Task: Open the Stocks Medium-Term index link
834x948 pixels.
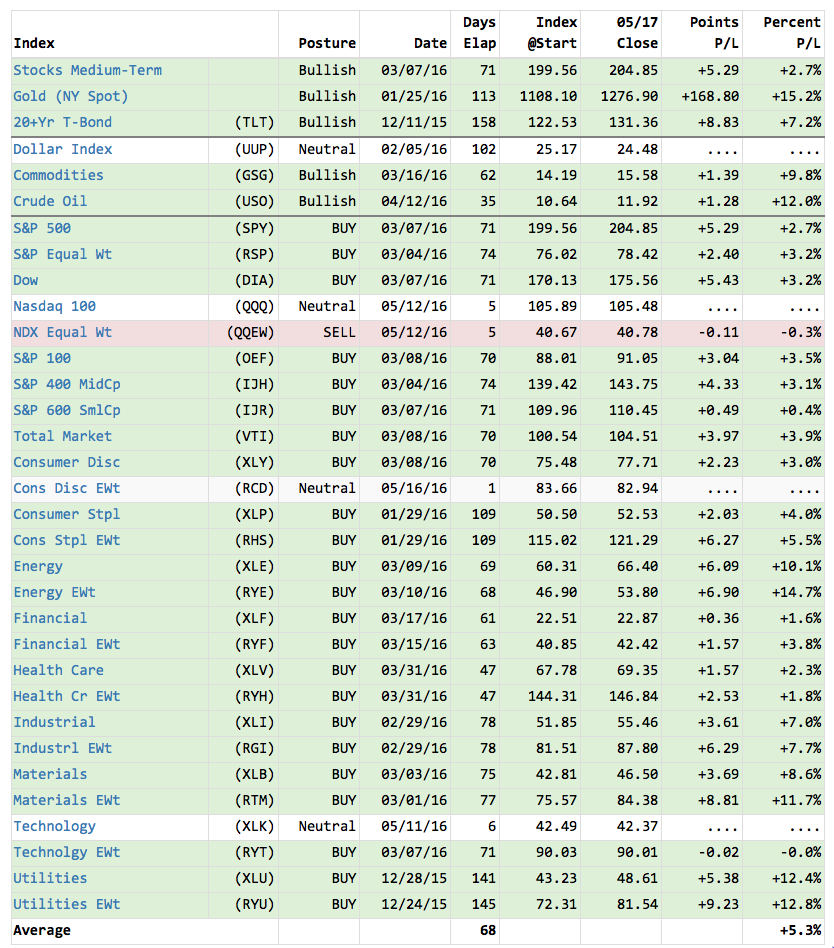Action: (x=87, y=70)
